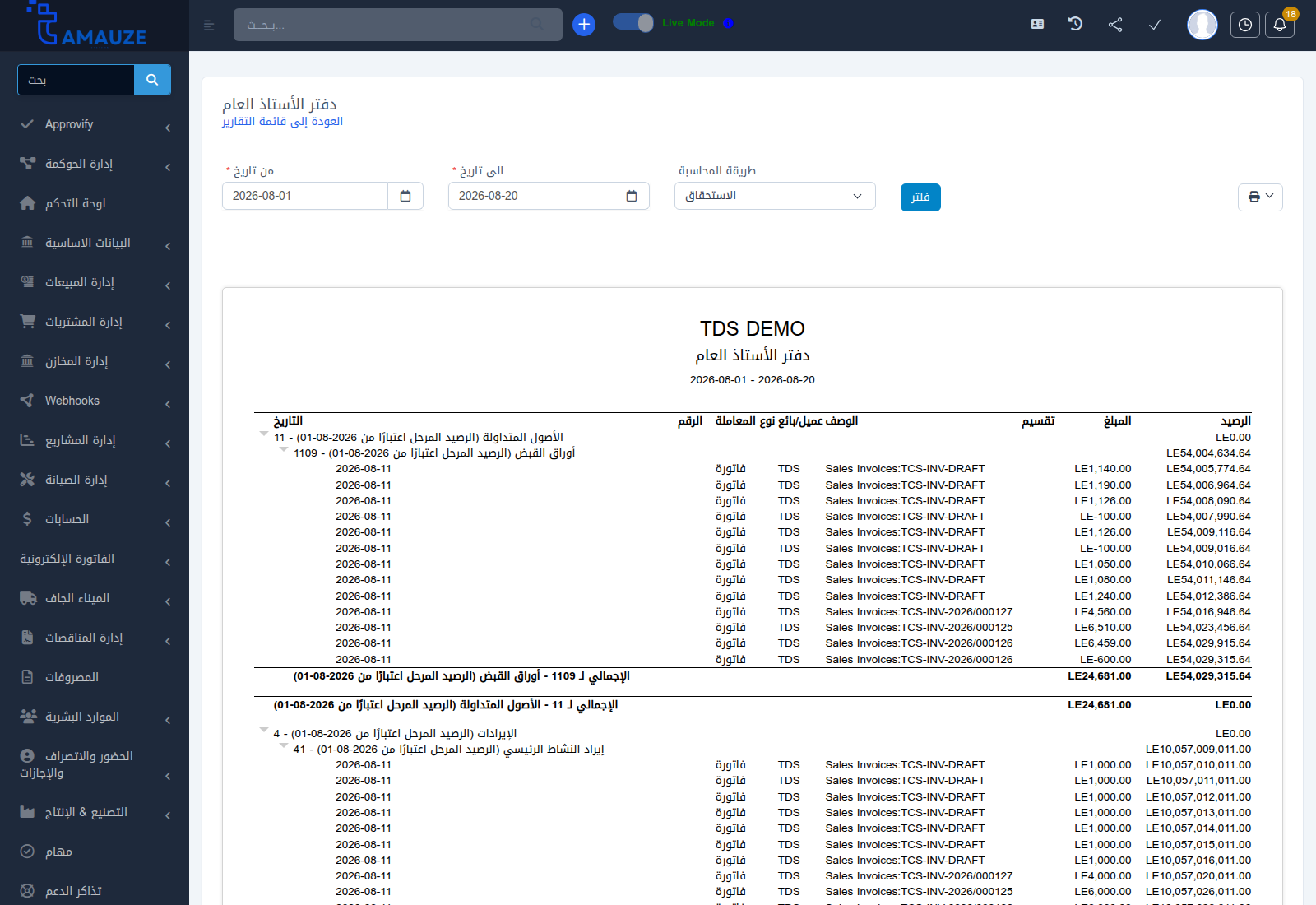Screen dimensions: 1316x905
Task: Click Sales Invoices:TCS-INV-2026/000127 amount LE4,560.00
Action: [1102, 611]
